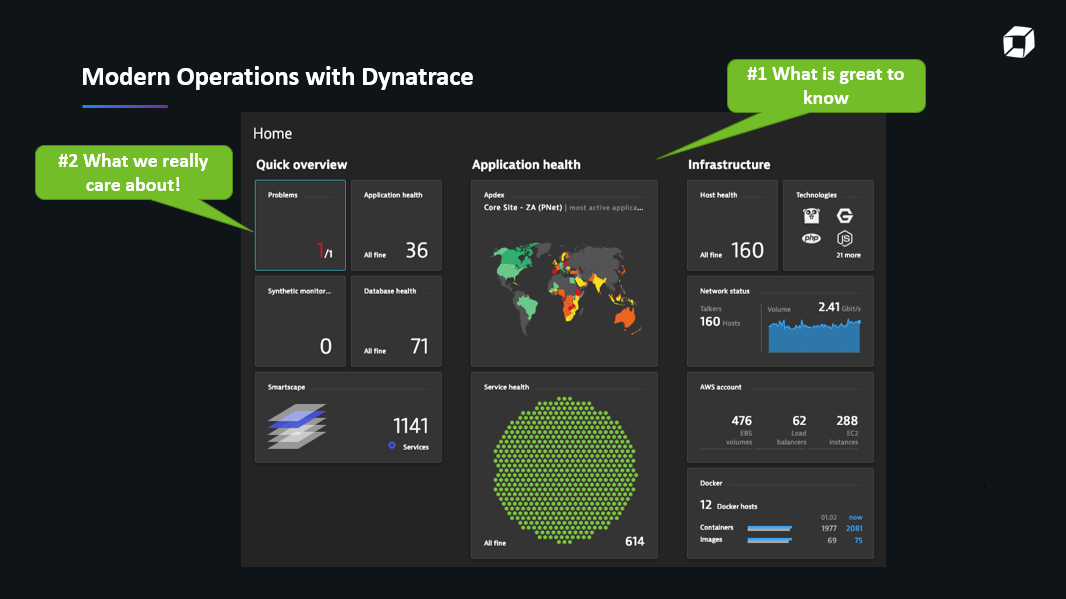Open the 21 more technologies link
Viewport: 1066px width, 599px height.
click(x=846, y=255)
